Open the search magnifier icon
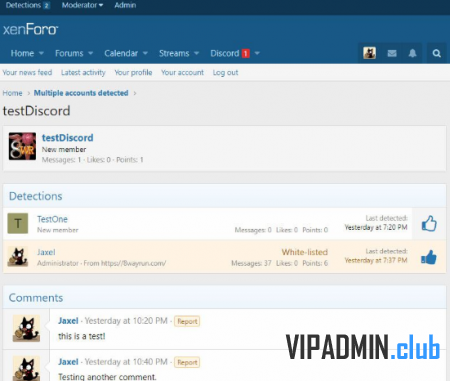450x381 pixels. pos(436,53)
